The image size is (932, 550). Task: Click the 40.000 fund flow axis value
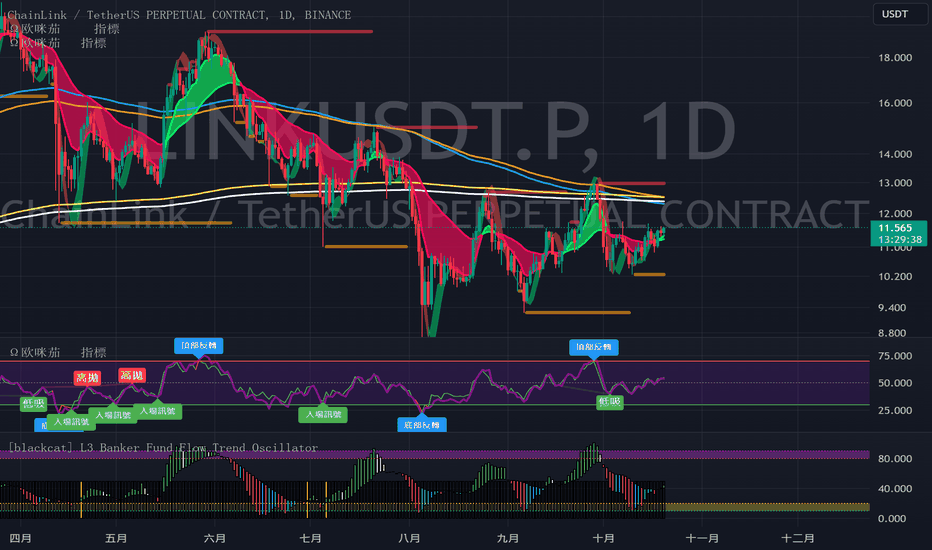[895, 489]
